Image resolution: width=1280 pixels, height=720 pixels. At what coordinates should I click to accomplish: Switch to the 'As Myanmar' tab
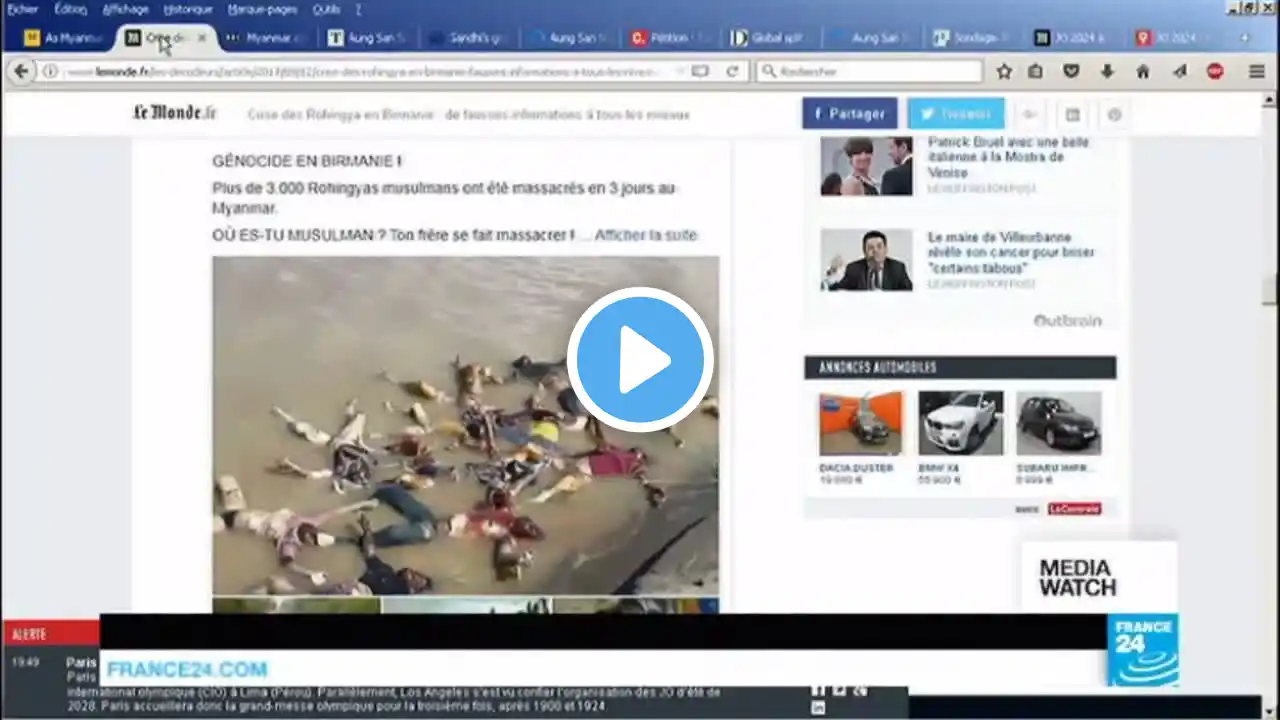(64, 38)
